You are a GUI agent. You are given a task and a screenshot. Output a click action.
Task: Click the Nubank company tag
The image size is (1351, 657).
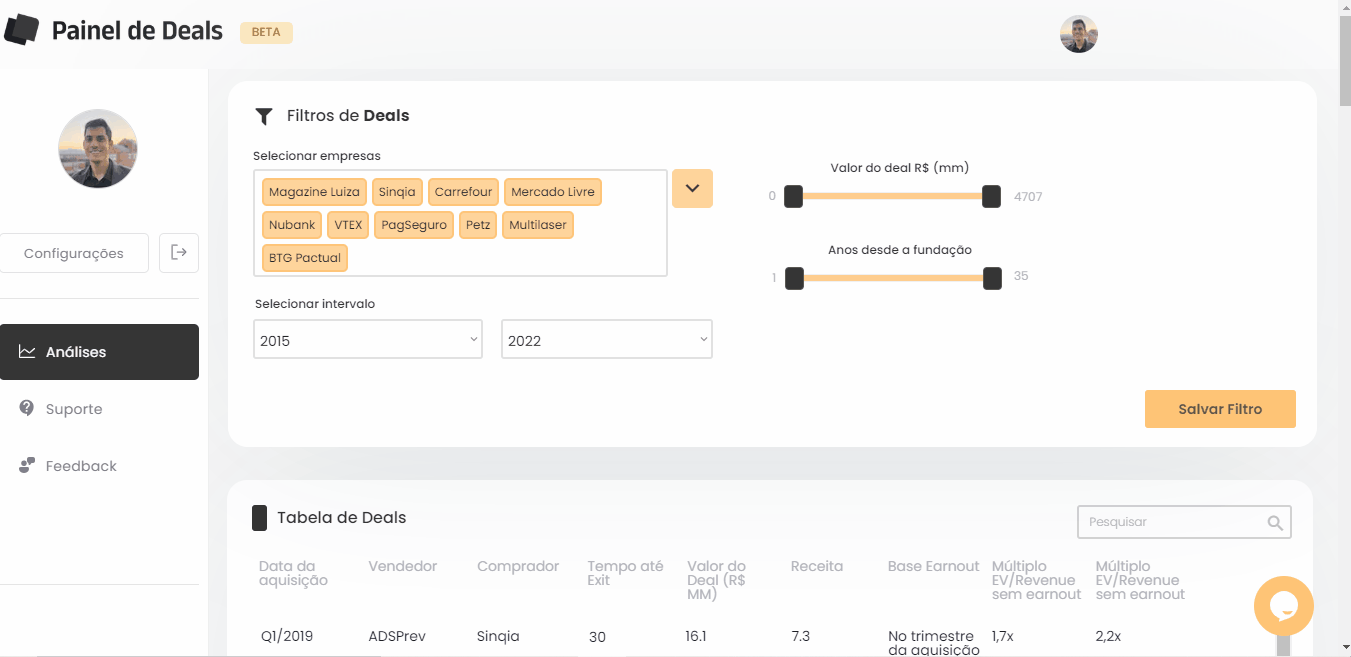pos(292,225)
